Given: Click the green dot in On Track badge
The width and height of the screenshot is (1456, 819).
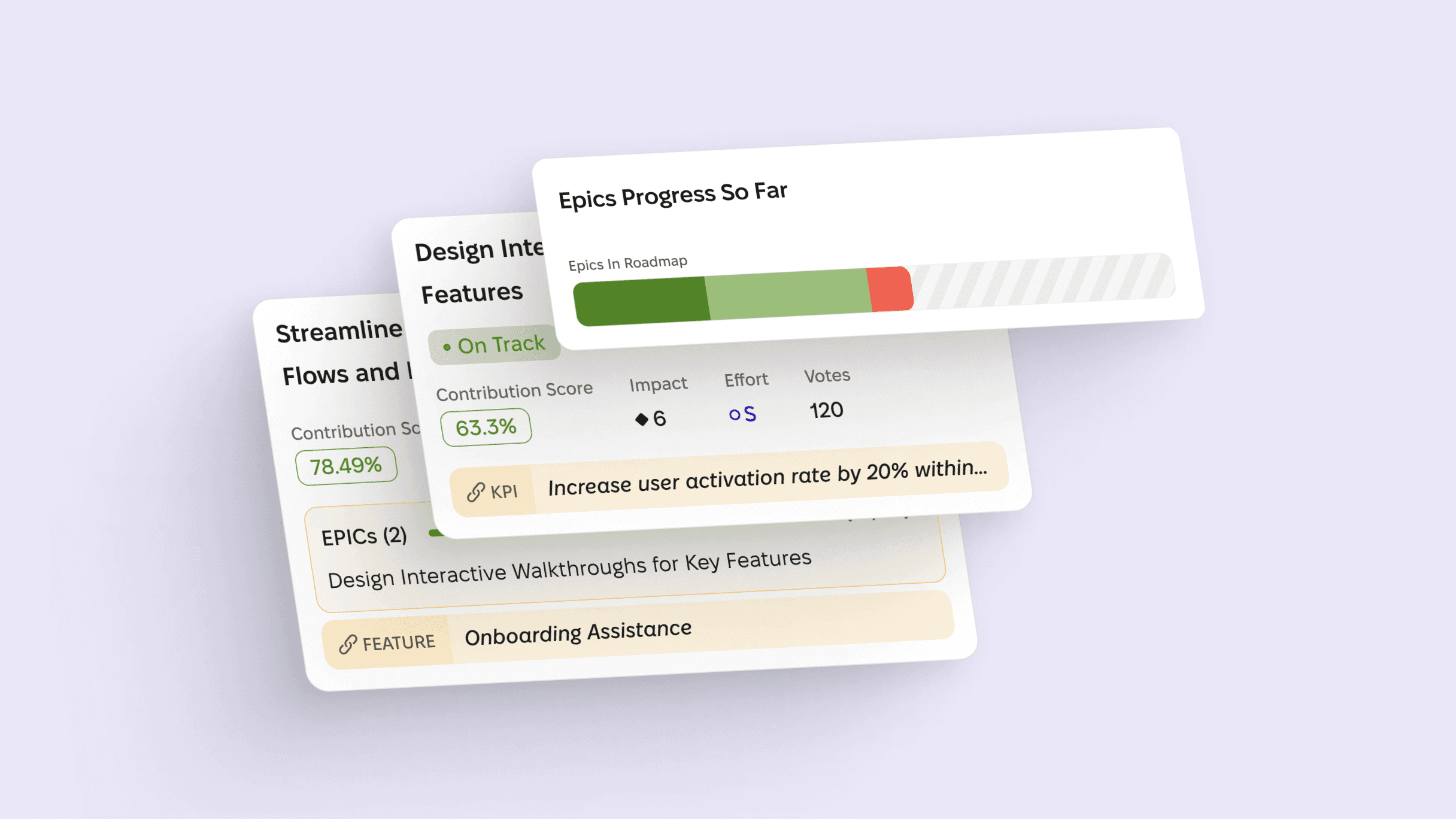Looking at the screenshot, I should click(447, 347).
